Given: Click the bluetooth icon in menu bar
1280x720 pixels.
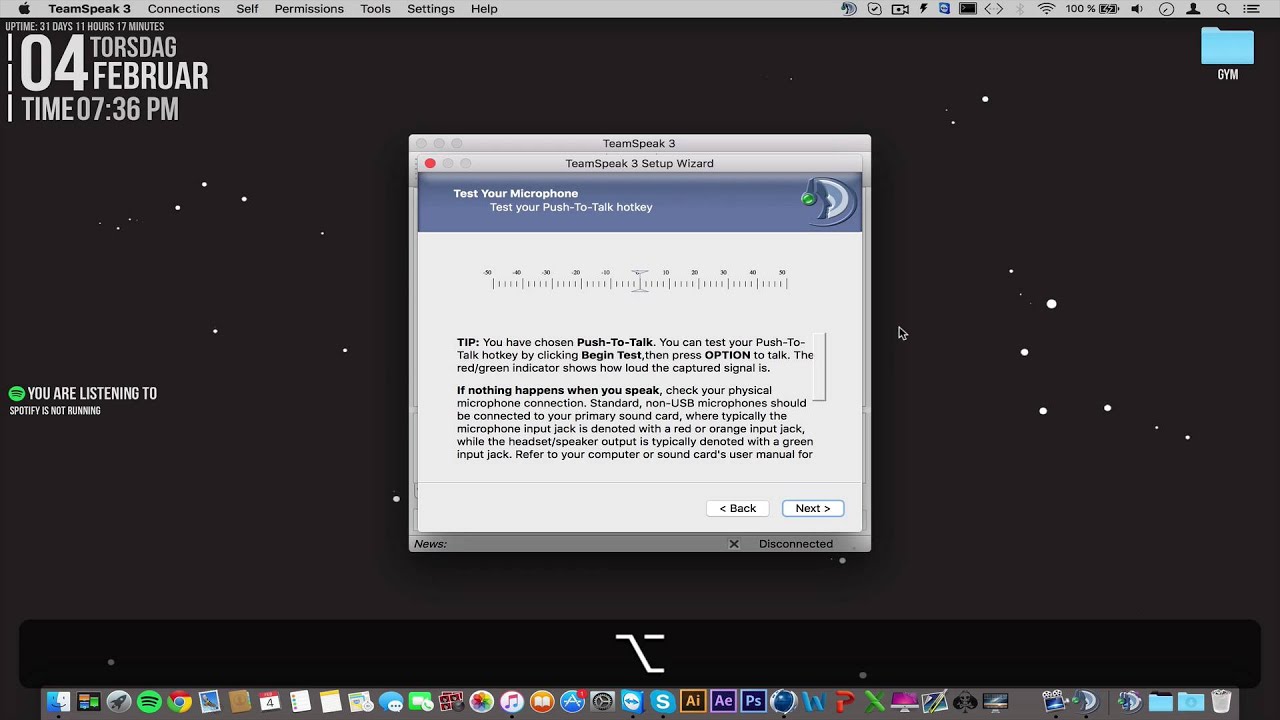Looking at the screenshot, I should click(x=1020, y=9).
